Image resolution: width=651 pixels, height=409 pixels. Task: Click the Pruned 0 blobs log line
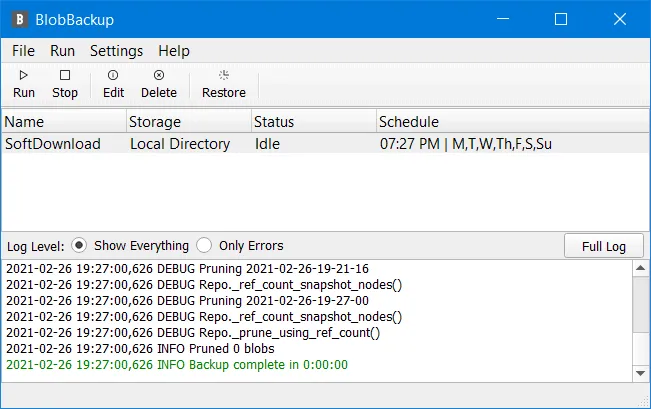click(140, 348)
